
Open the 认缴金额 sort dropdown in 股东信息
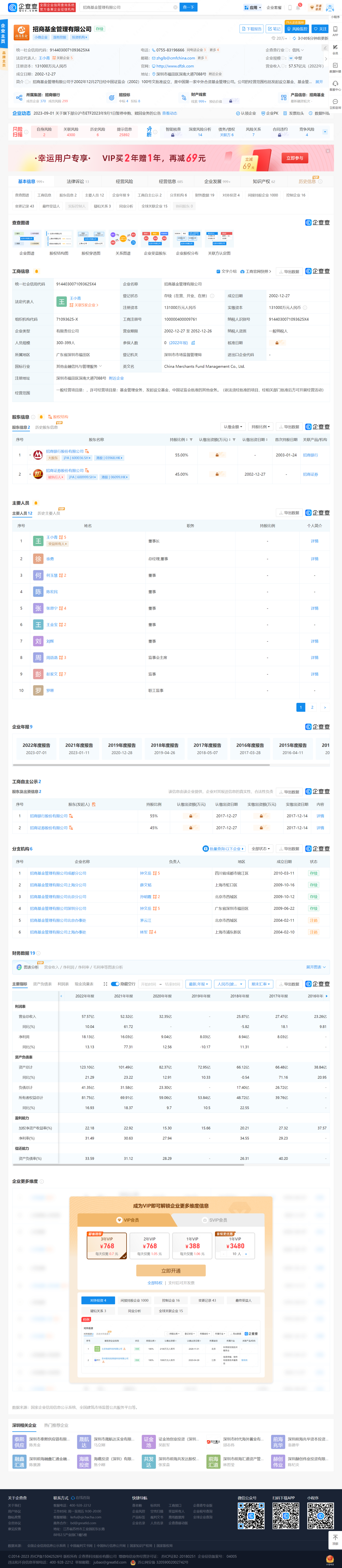click(x=233, y=427)
